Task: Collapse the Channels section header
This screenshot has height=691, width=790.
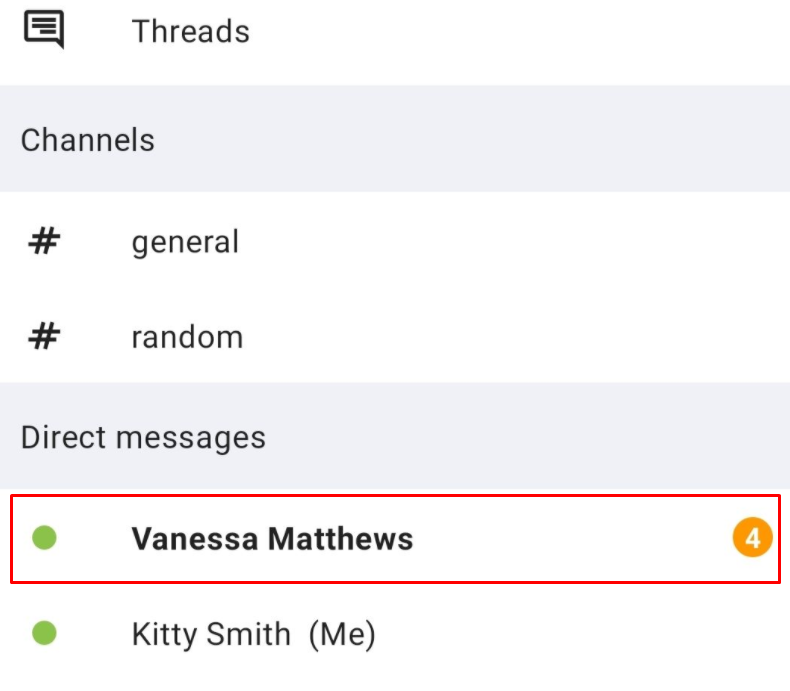Action: pos(395,139)
